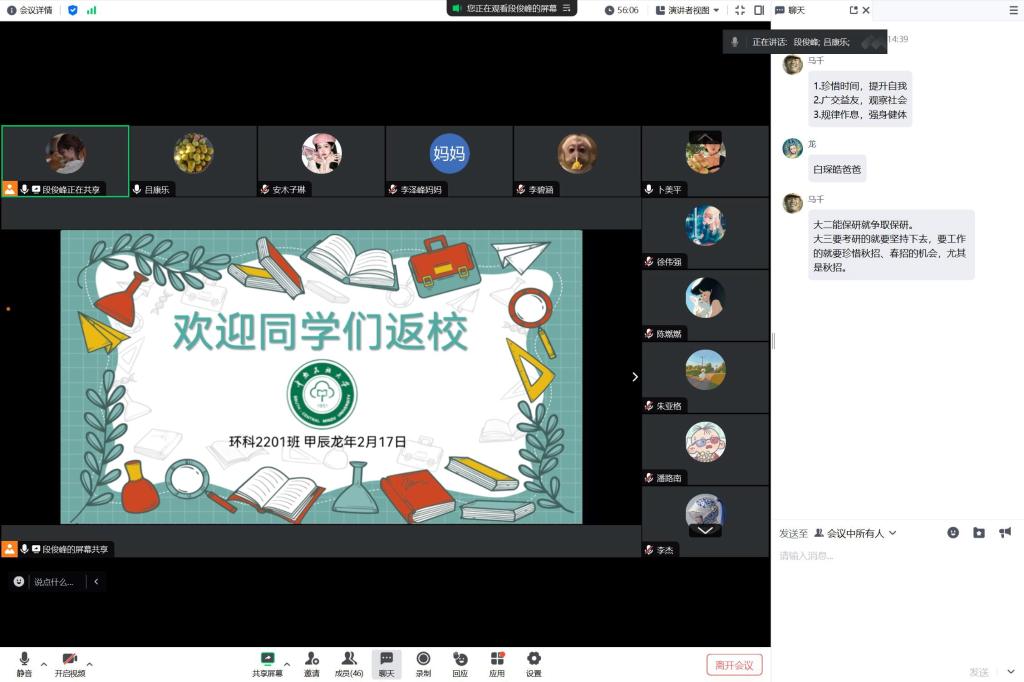1024x682 pixels.
Task: Toggle the chat panel from toolbar
Action: pos(386,662)
